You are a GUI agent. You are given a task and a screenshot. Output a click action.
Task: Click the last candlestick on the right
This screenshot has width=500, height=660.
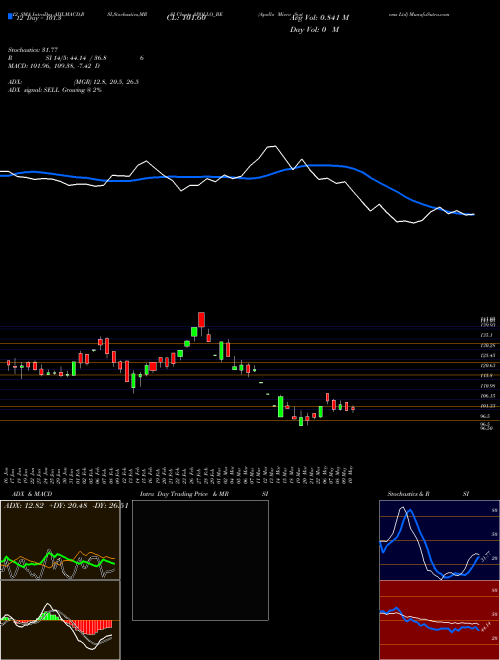[353, 408]
